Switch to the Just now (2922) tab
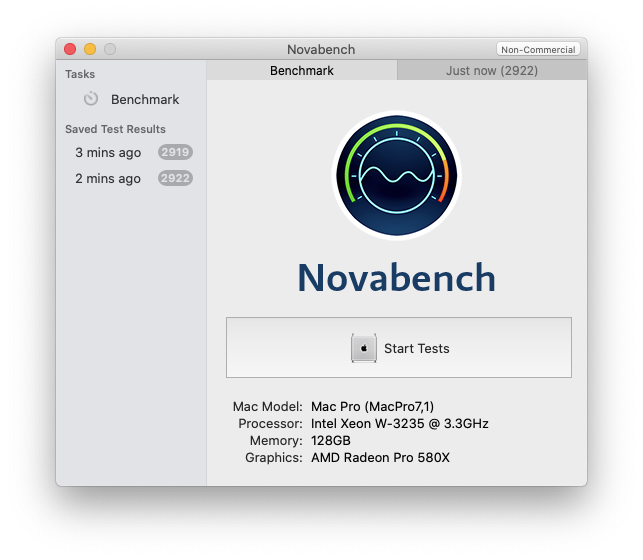The image size is (643, 560). point(492,71)
